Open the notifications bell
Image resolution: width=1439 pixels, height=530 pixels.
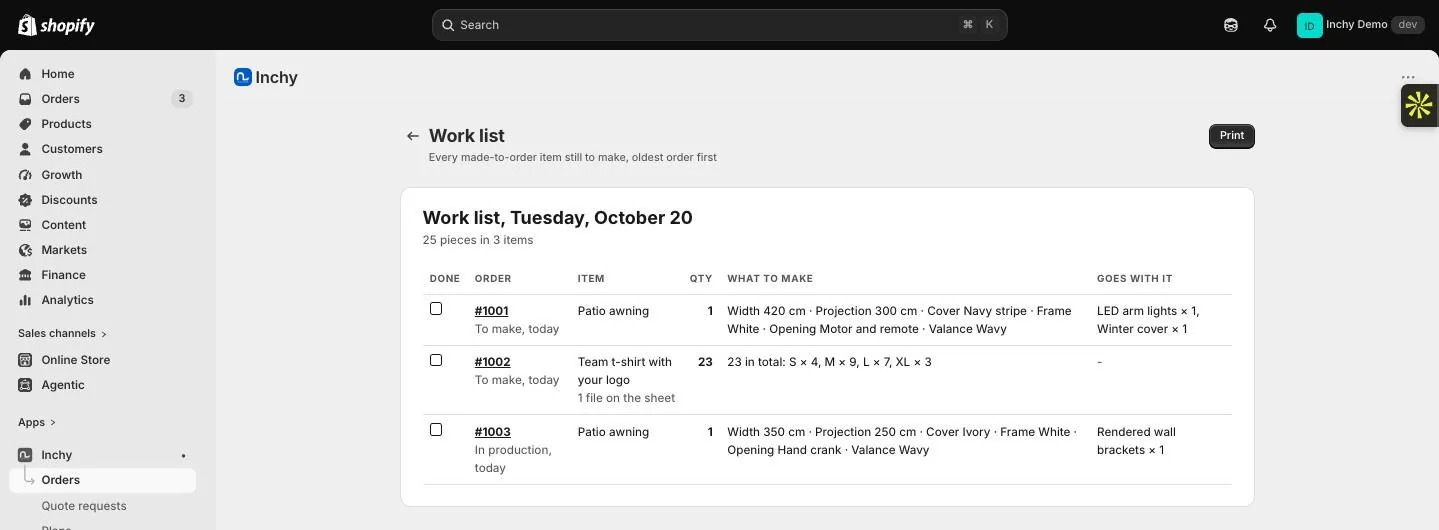(x=1270, y=25)
